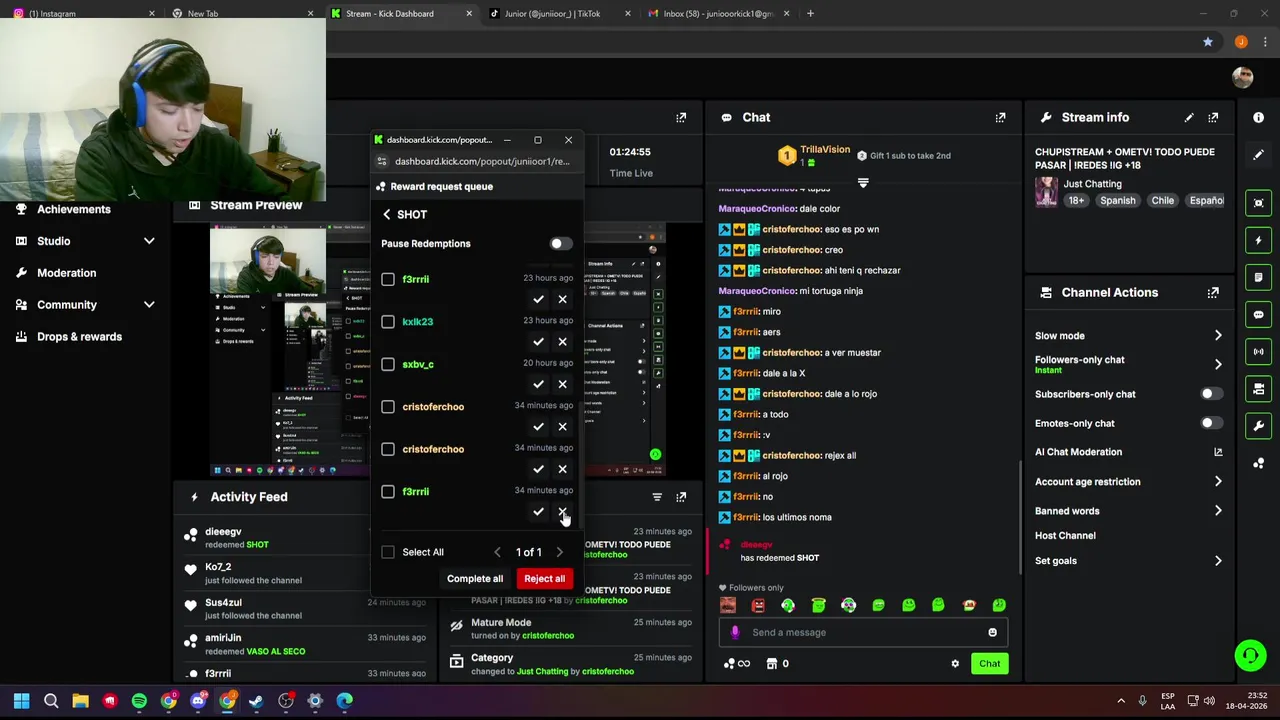
Task: Show hidden system tray icons
Action: pos(1121,701)
